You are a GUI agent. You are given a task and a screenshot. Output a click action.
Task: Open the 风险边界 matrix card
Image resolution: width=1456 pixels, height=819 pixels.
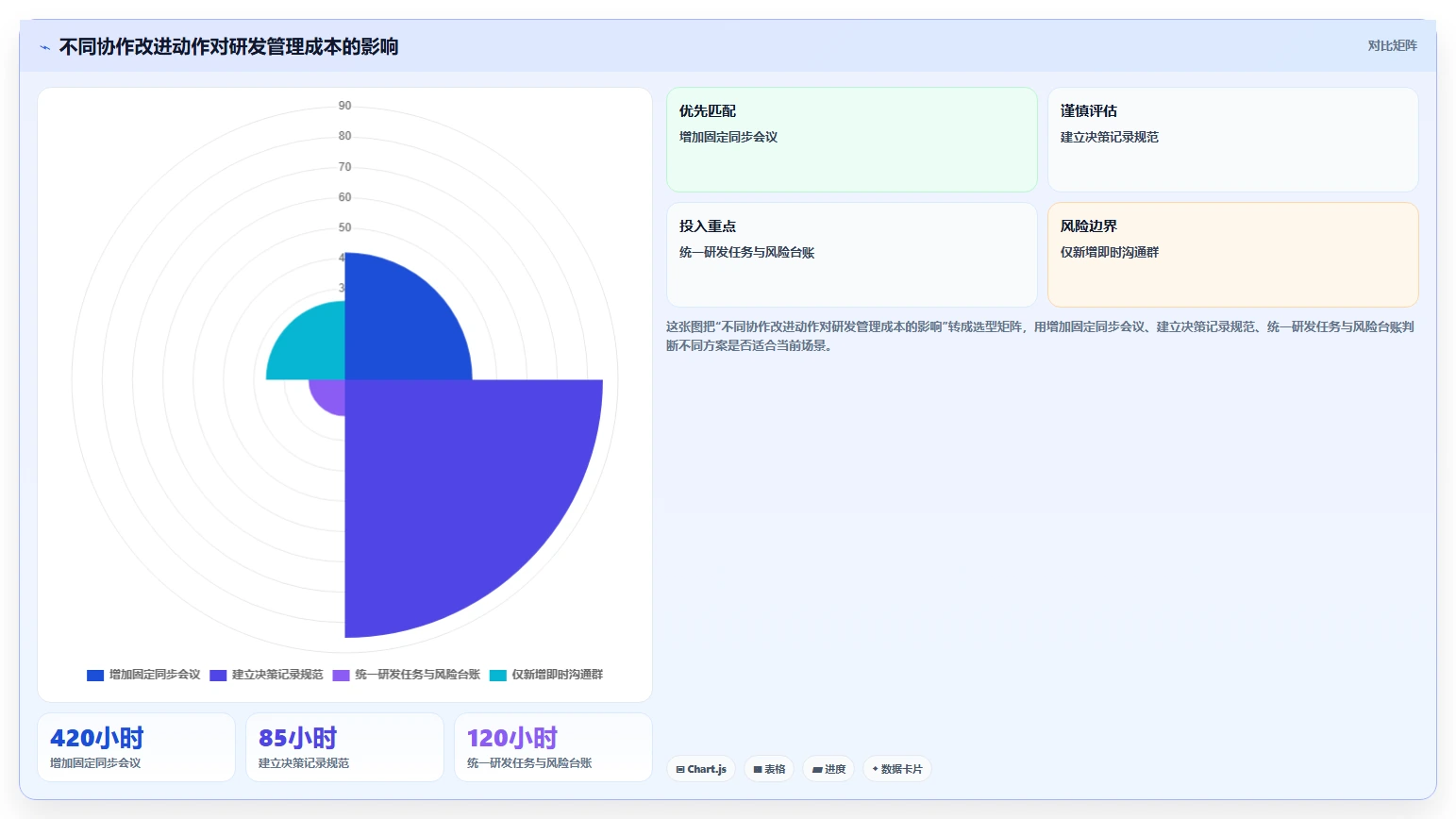click(1233, 255)
